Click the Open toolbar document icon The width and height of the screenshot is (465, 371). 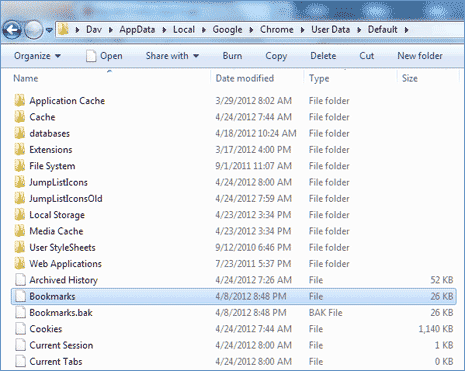point(91,56)
